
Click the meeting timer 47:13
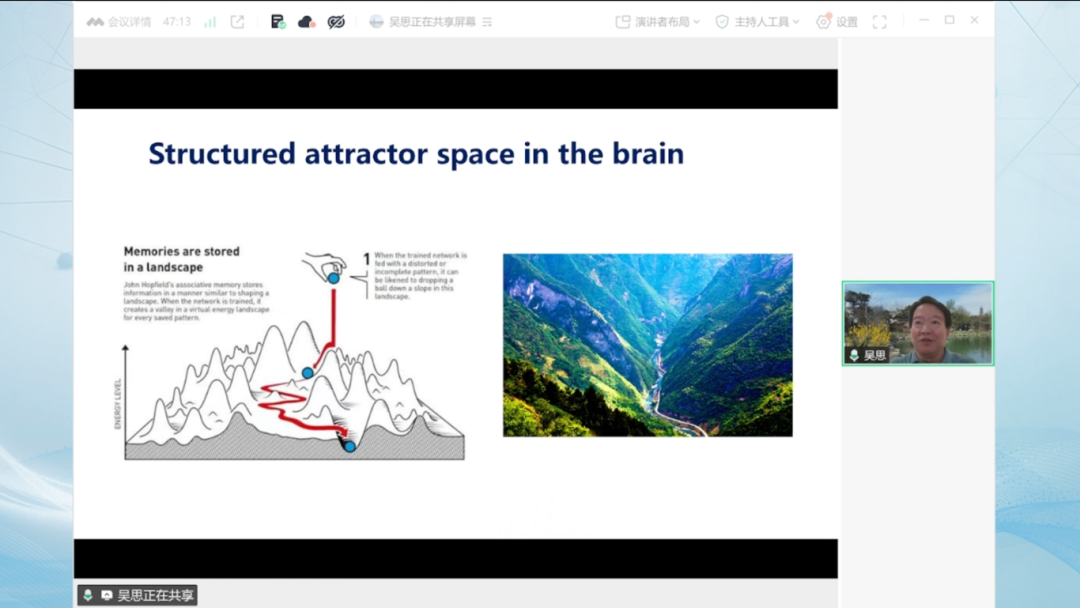pyautogui.click(x=177, y=22)
